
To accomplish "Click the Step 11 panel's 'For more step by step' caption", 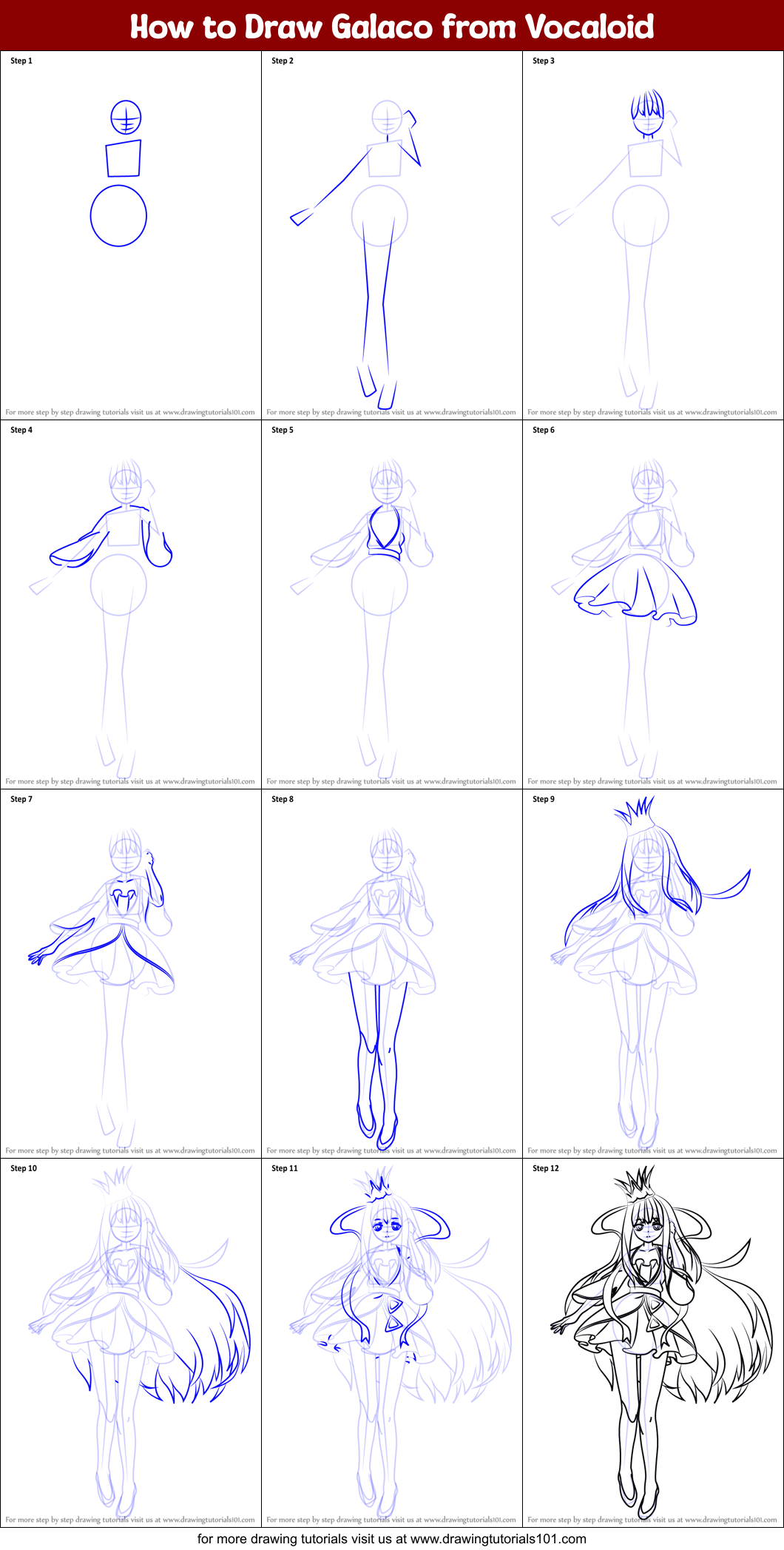I will pyautogui.click(x=391, y=1520).
